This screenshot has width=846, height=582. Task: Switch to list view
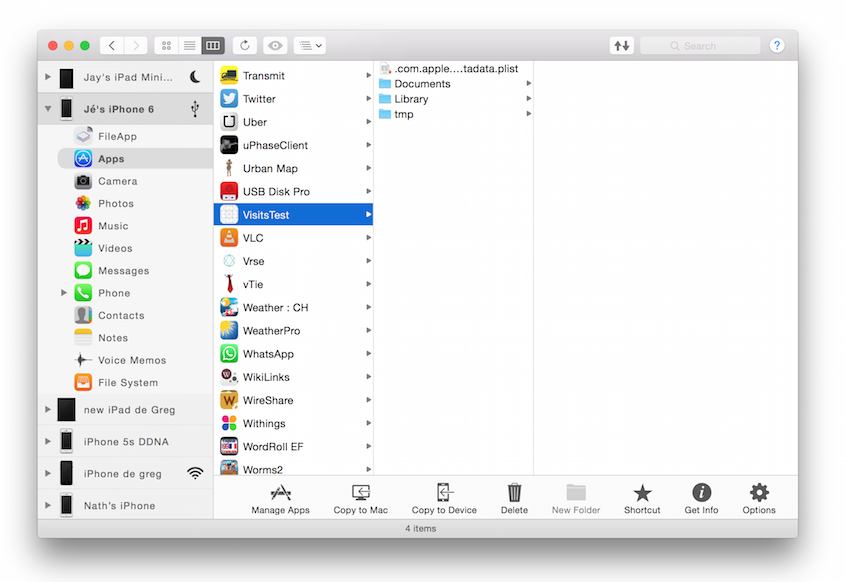point(189,46)
